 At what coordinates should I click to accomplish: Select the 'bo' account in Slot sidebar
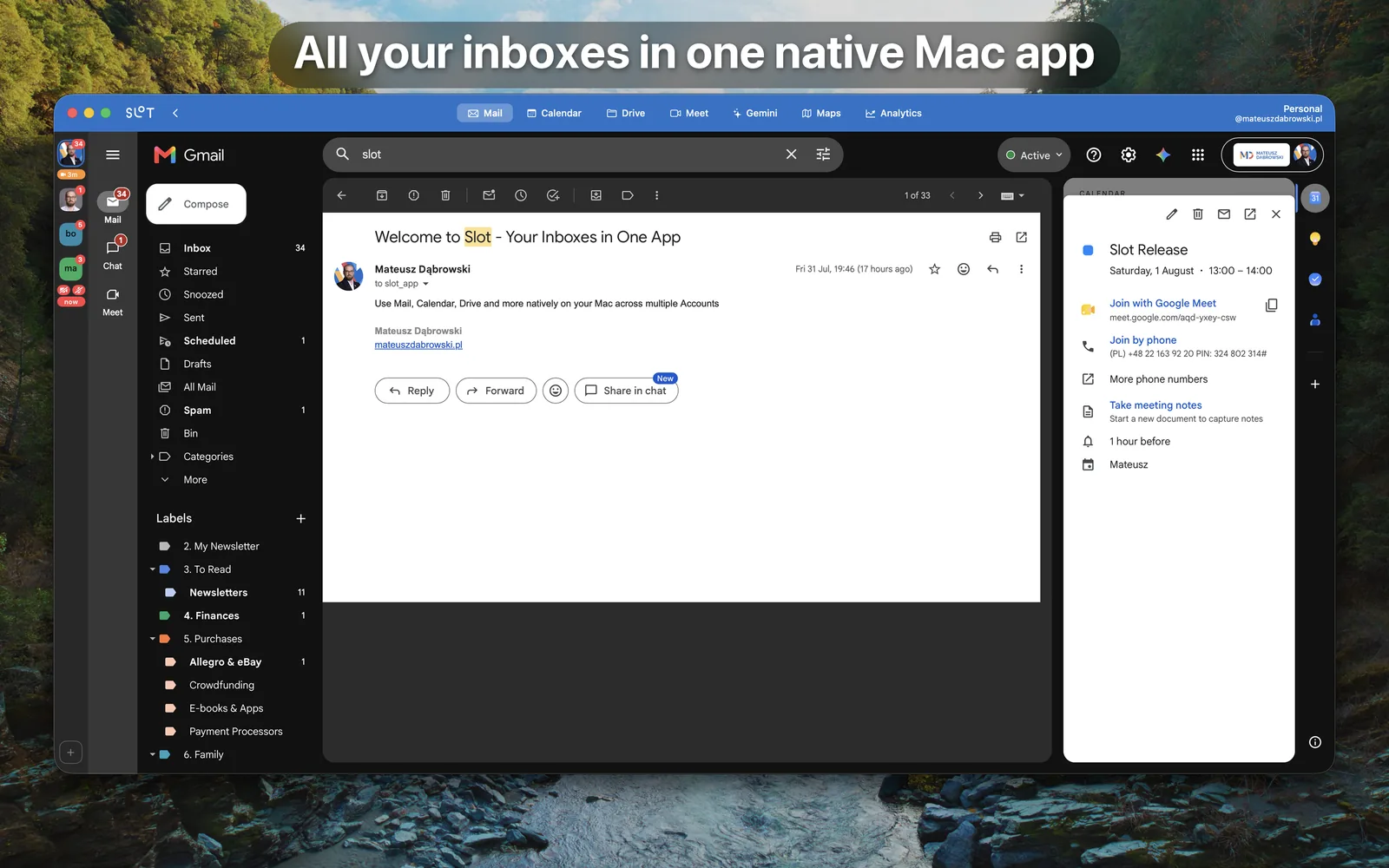coord(71,233)
